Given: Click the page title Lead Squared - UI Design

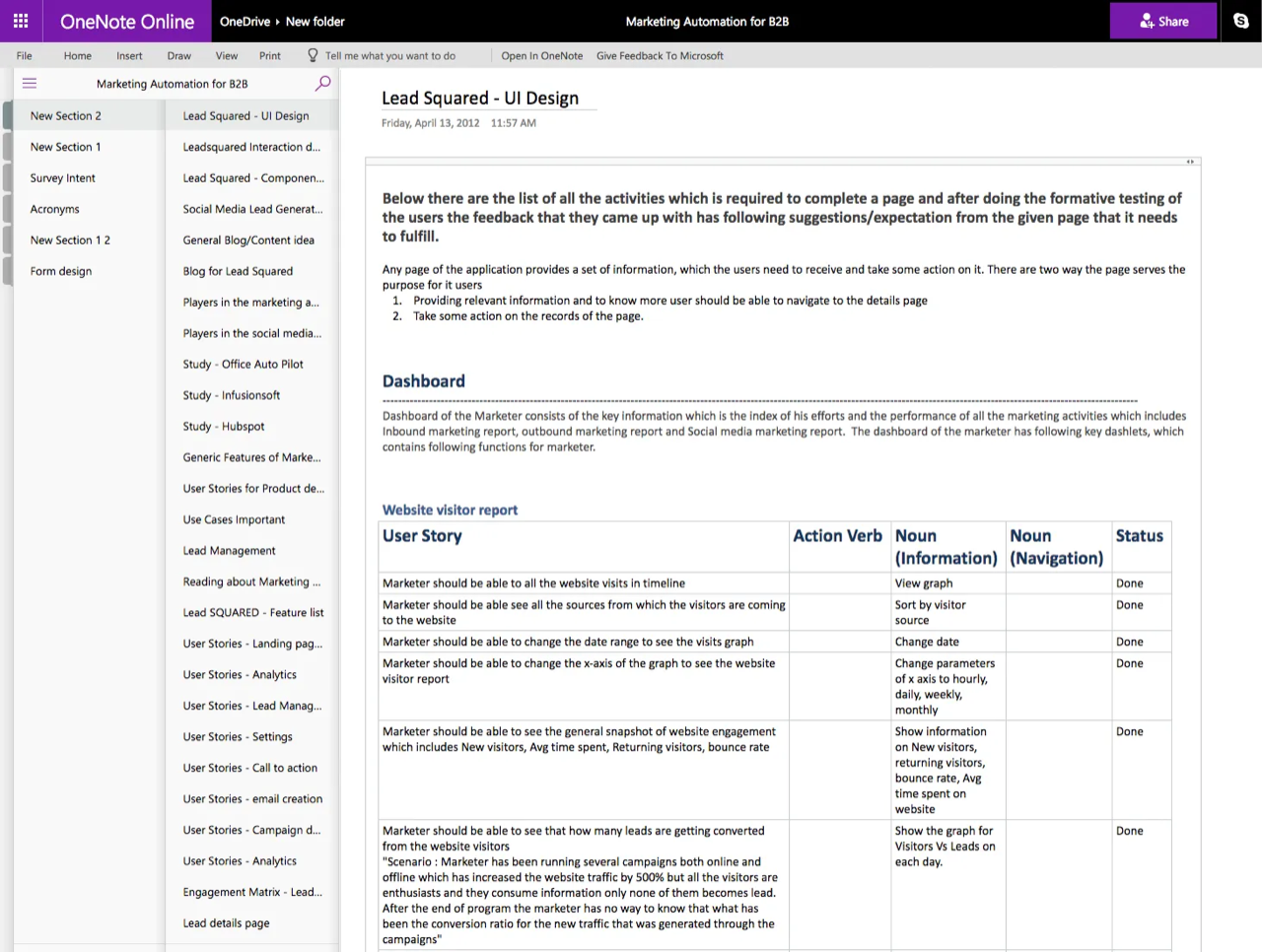Looking at the screenshot, I should tap(480, 98).
